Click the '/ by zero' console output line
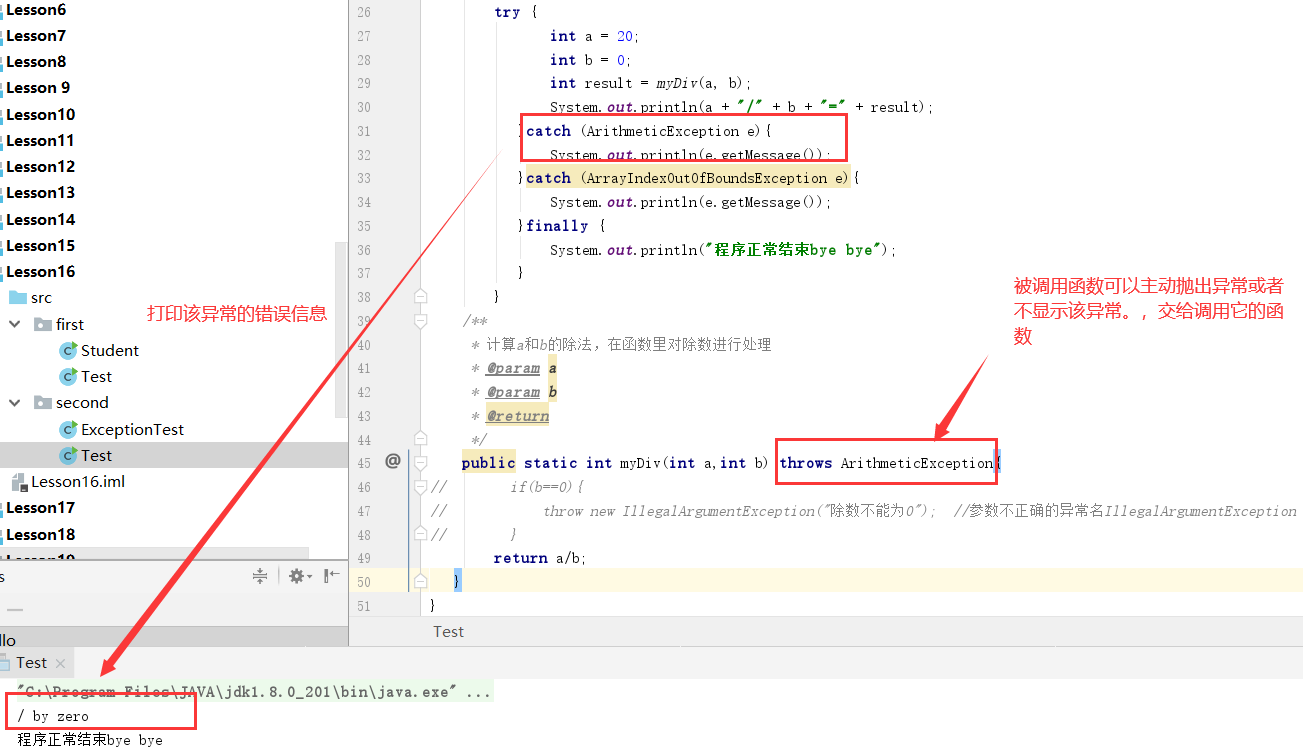Image resolution: width=1303 pixels, height=756 pixels. (53, 716)
